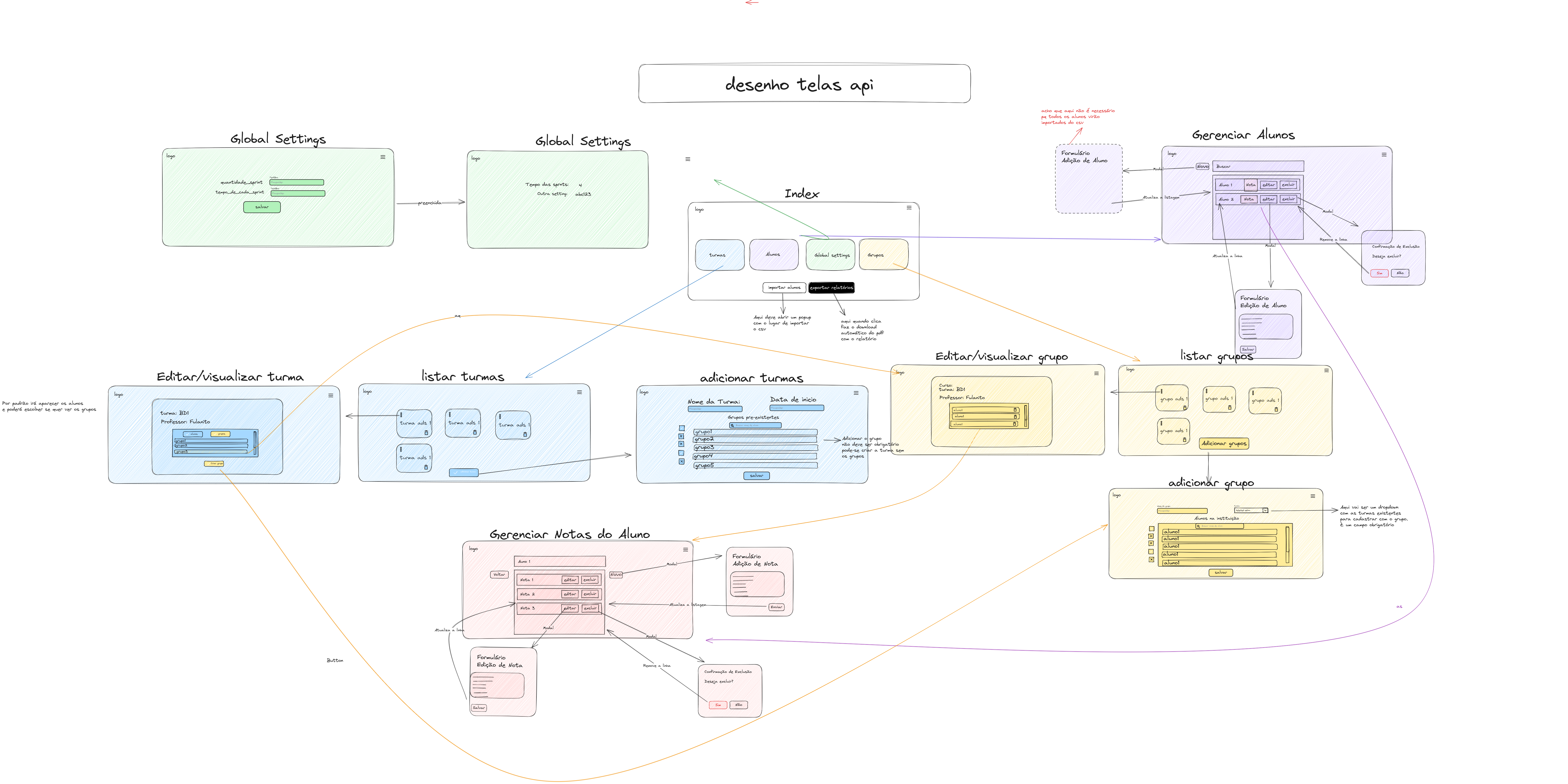The height and width of the screenshot is (784, 1568).
Task: Toggle the alunos filter chip in Editar/visualizar turma
Action: pyautogui.click(x=193, y=434)
